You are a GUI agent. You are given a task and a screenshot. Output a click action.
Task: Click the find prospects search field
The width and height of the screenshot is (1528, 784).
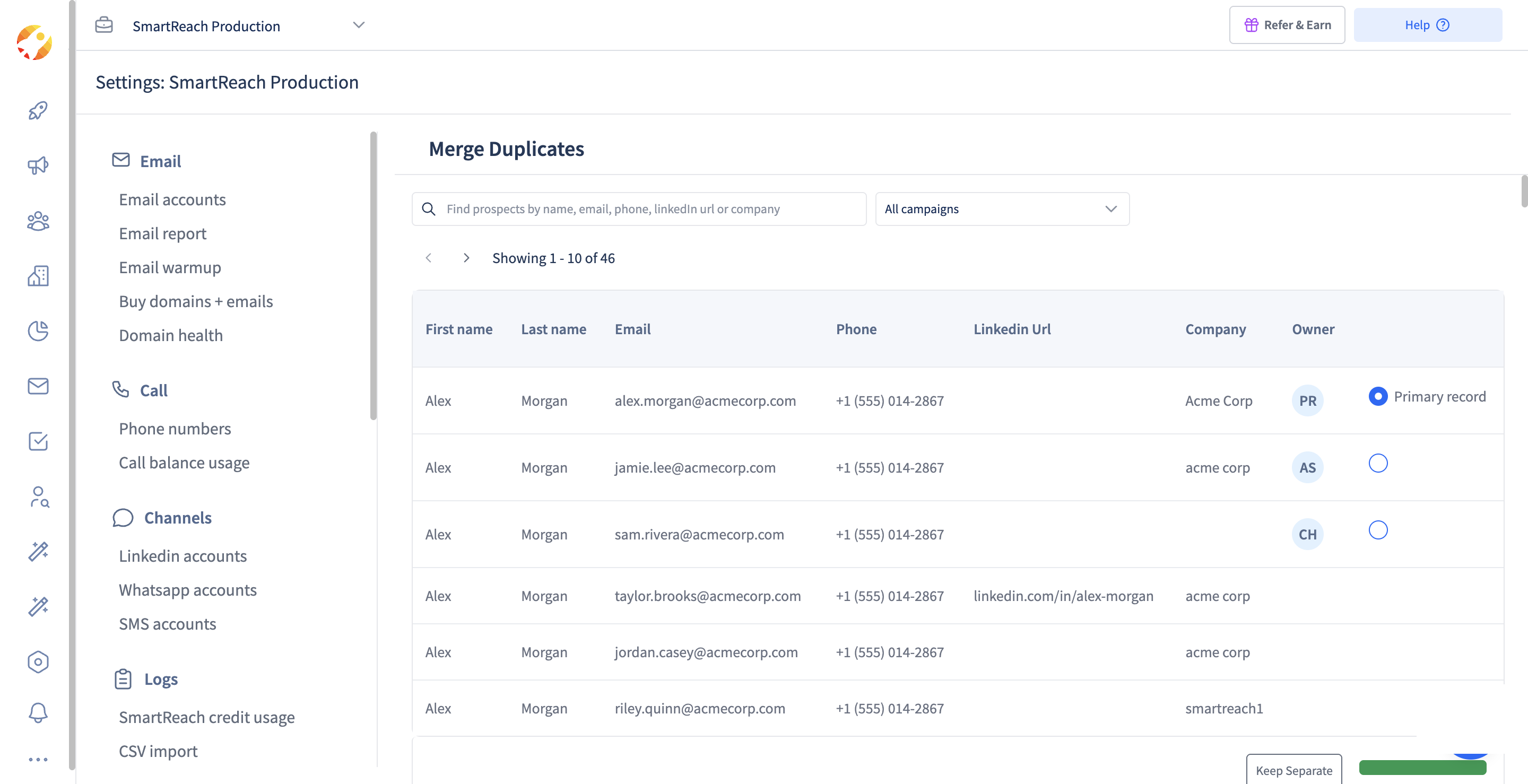pos(639,209)
